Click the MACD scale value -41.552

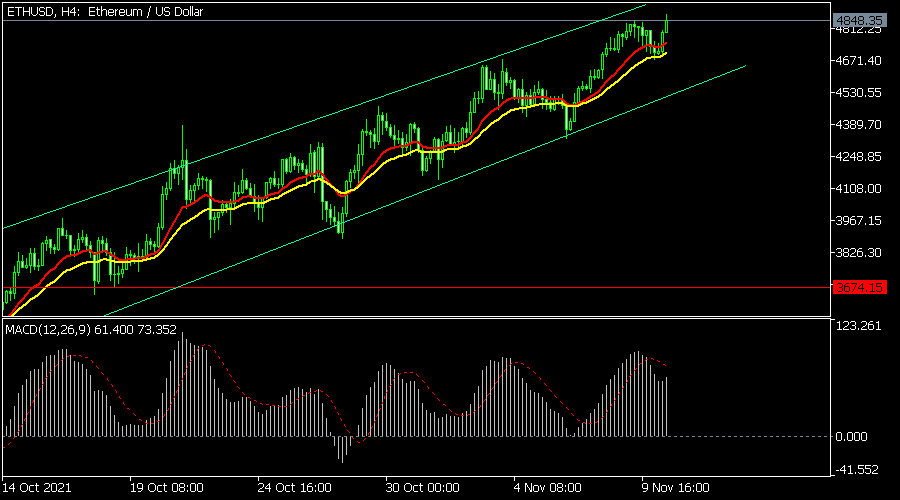[857, 470]
